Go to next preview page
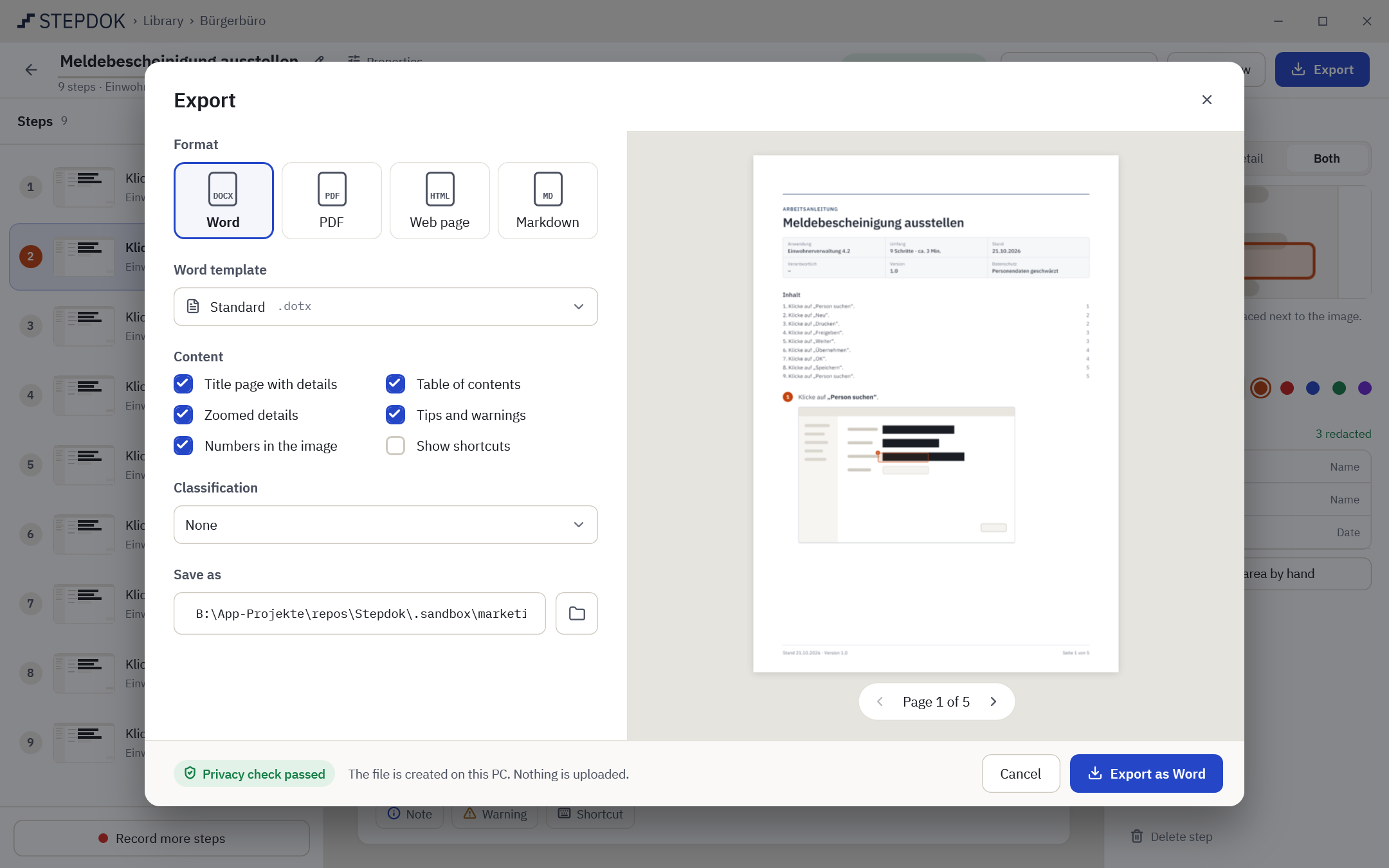Screen dimensions: 1389x868 994,701
